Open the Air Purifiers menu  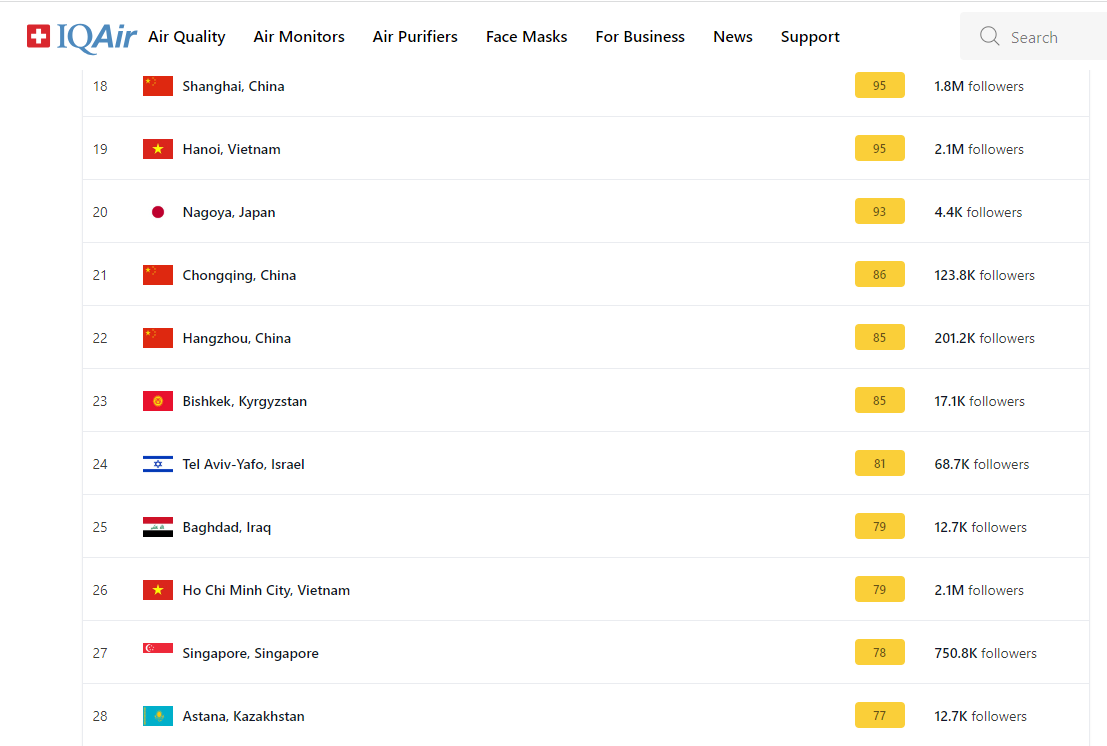tap(415, 37)
